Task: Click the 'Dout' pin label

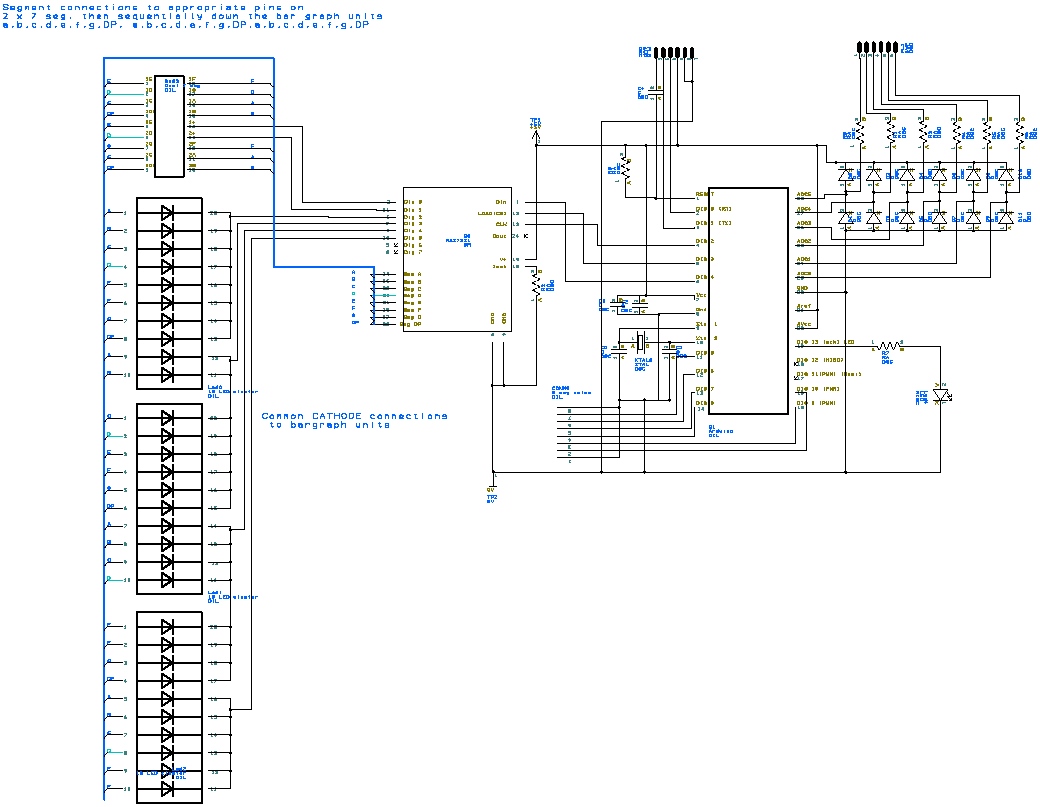Action: pos(499,235)
